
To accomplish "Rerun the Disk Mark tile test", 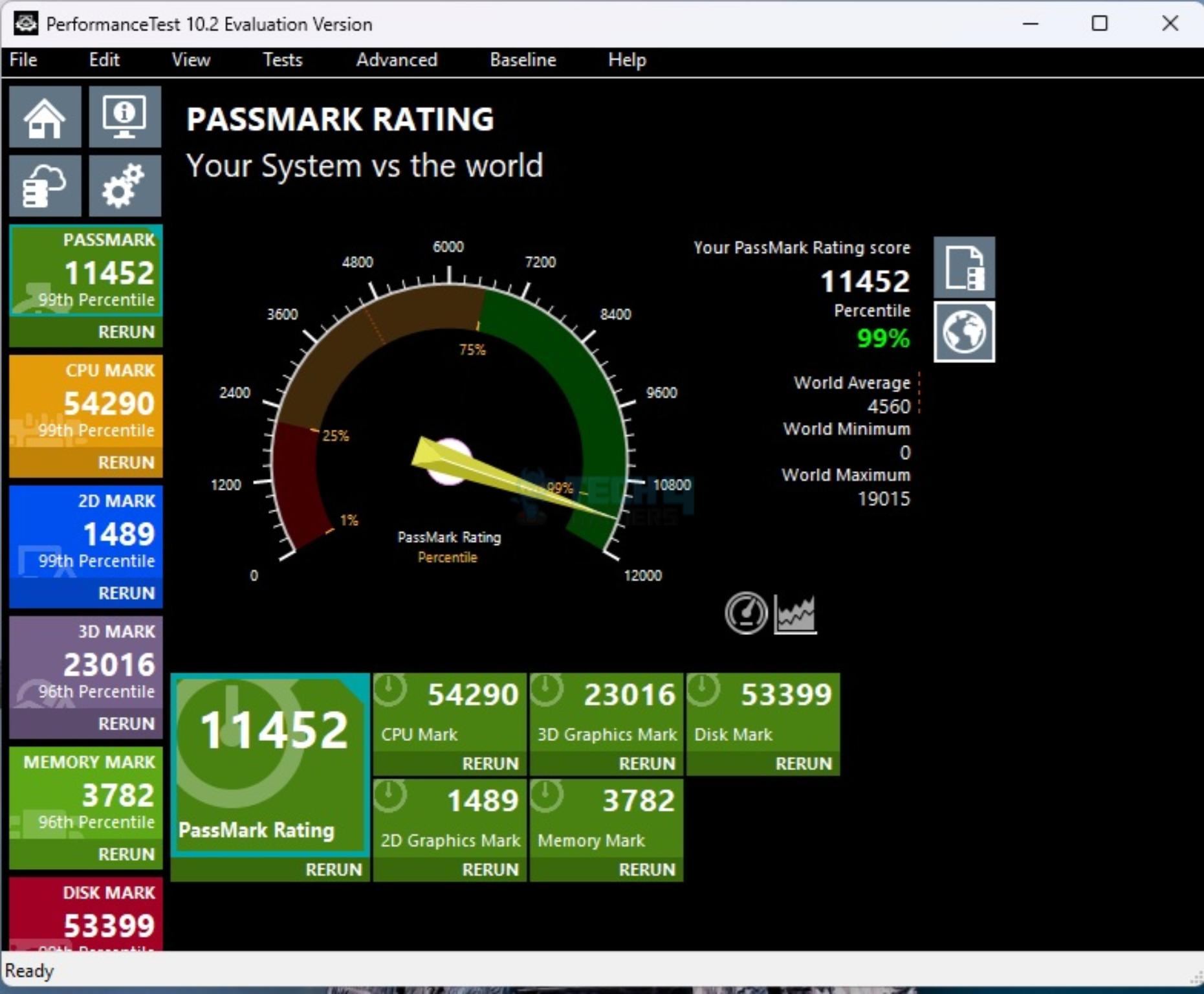I will [x=803, y=764].
